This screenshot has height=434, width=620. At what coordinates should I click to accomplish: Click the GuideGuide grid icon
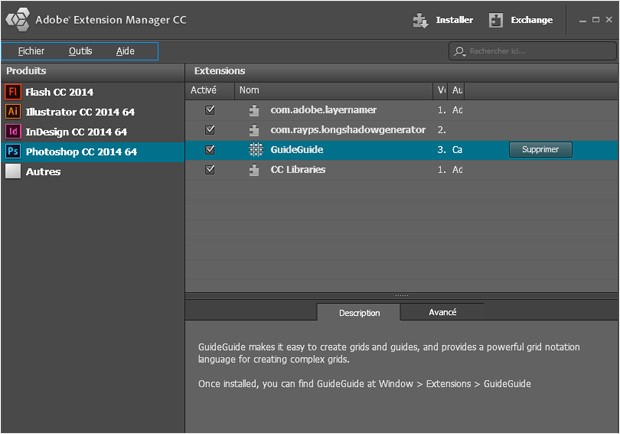[256, 149]
